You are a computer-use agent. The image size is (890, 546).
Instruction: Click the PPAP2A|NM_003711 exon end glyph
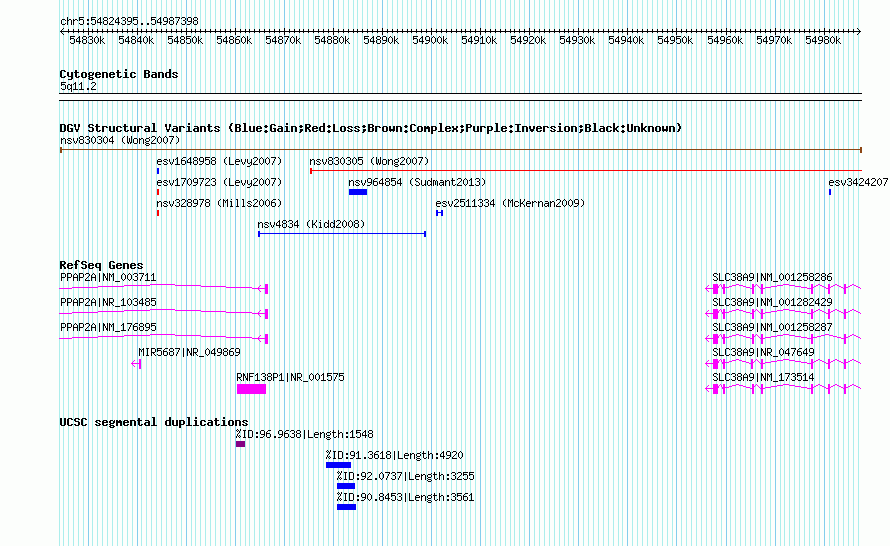tap(264, 289)
